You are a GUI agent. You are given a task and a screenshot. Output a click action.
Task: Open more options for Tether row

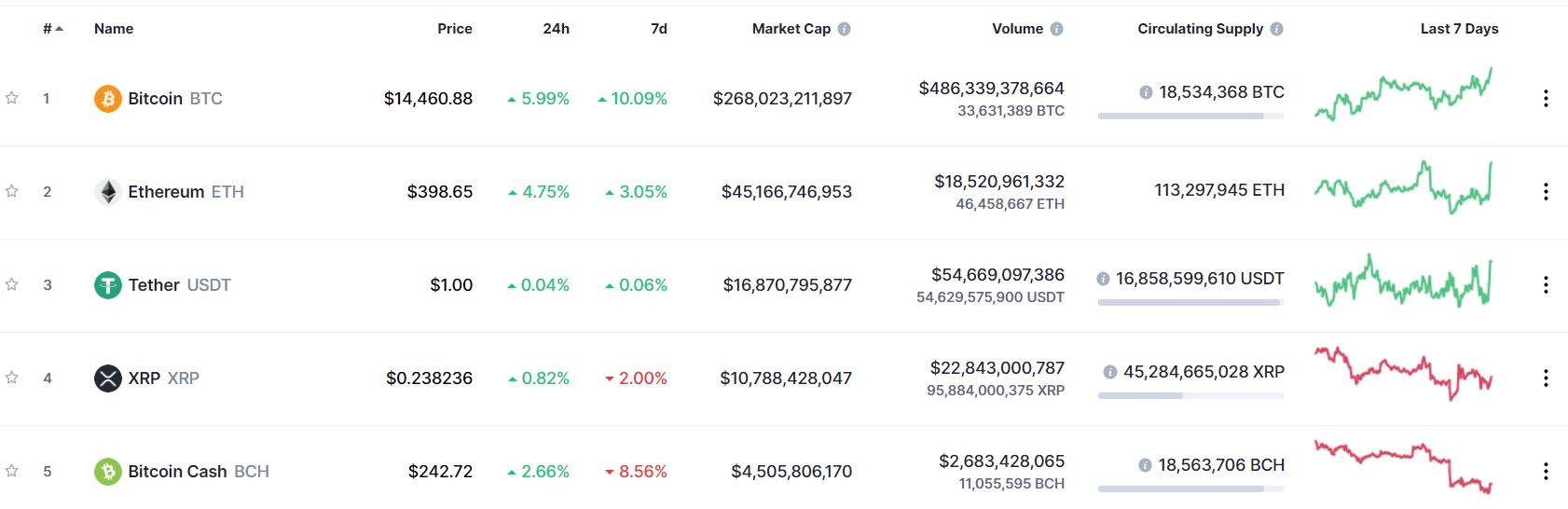pos(1546,284)
